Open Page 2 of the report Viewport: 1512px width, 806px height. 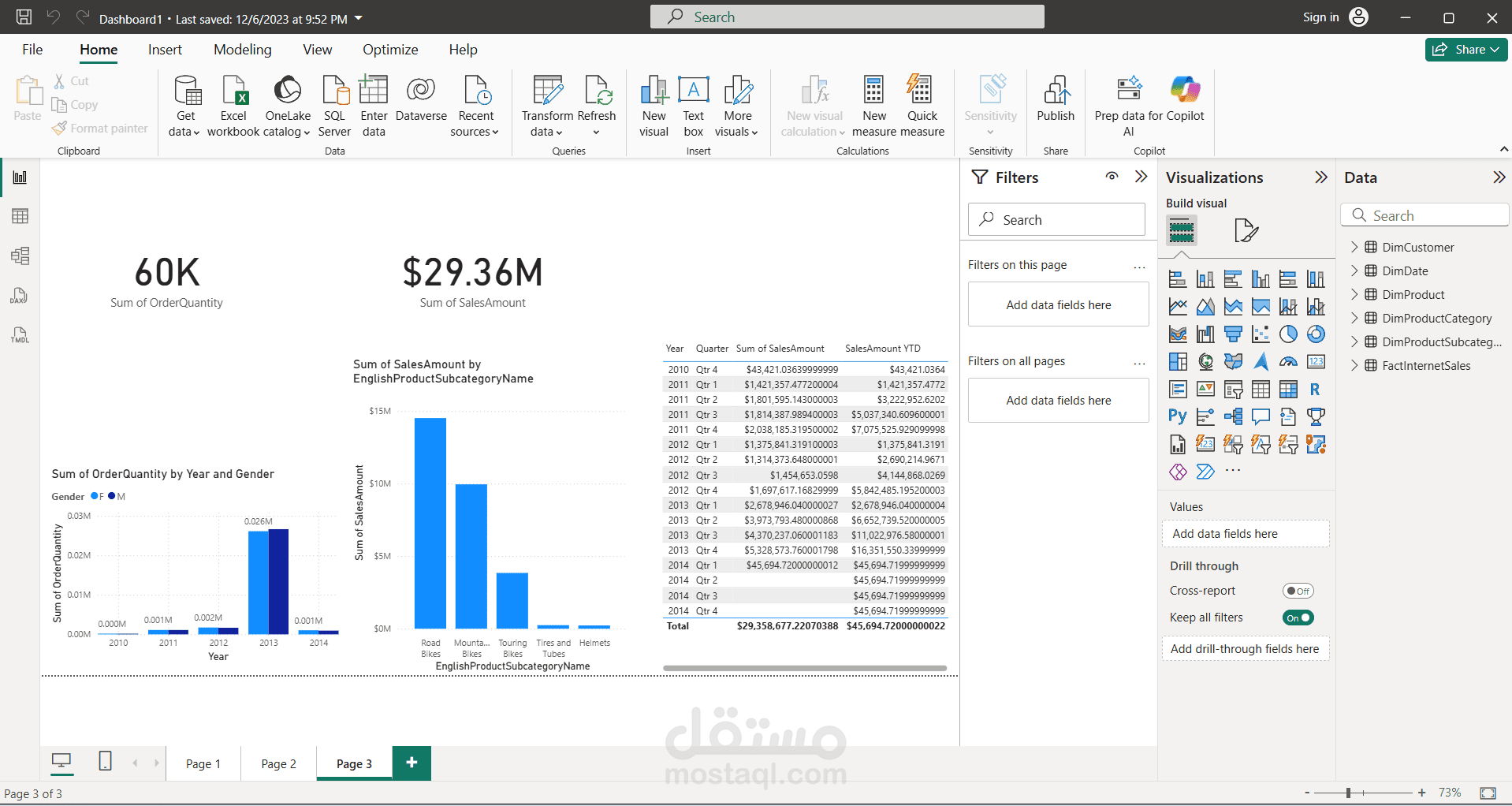[x=277, y=763]
